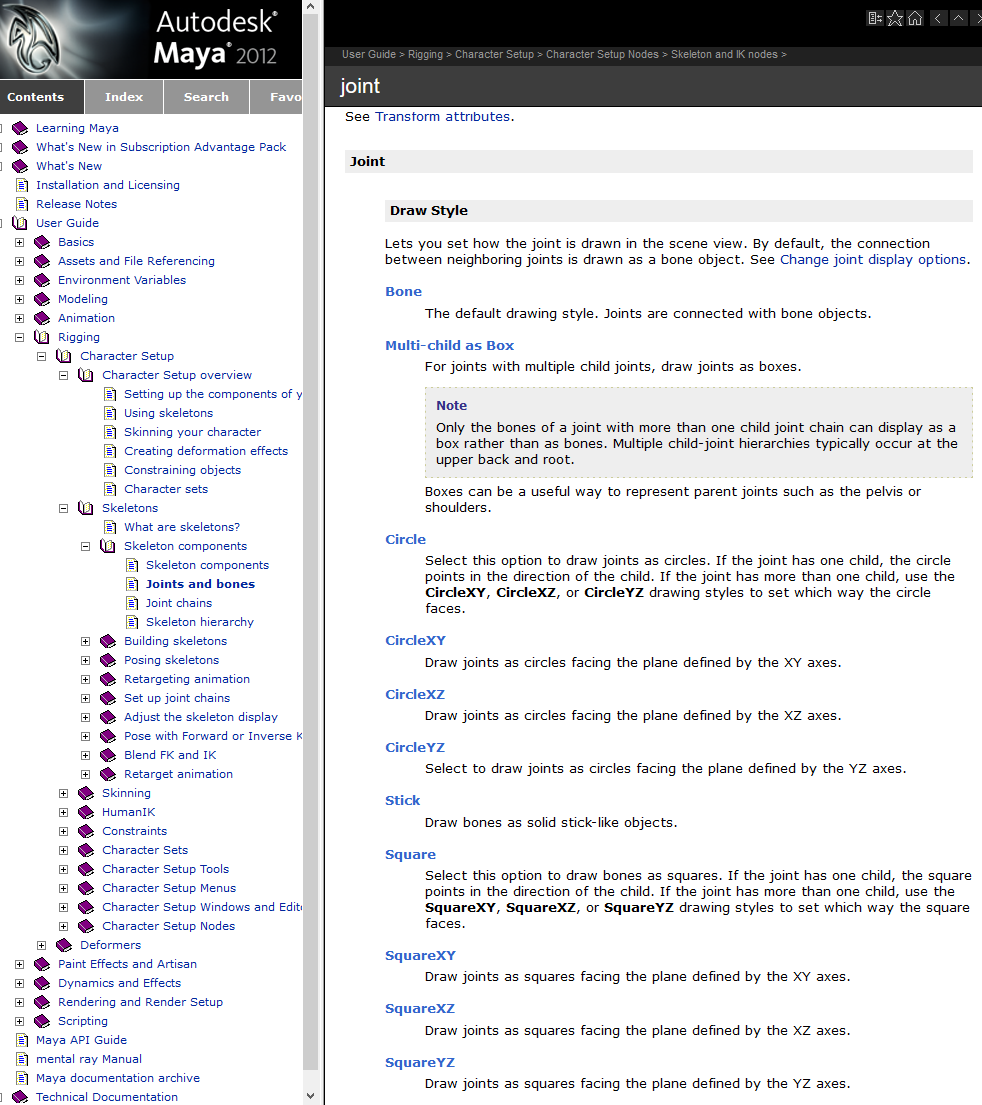982x1105 pixels.
Task: Go to previous page with left arrow
Action: click(x=938, y=18)
